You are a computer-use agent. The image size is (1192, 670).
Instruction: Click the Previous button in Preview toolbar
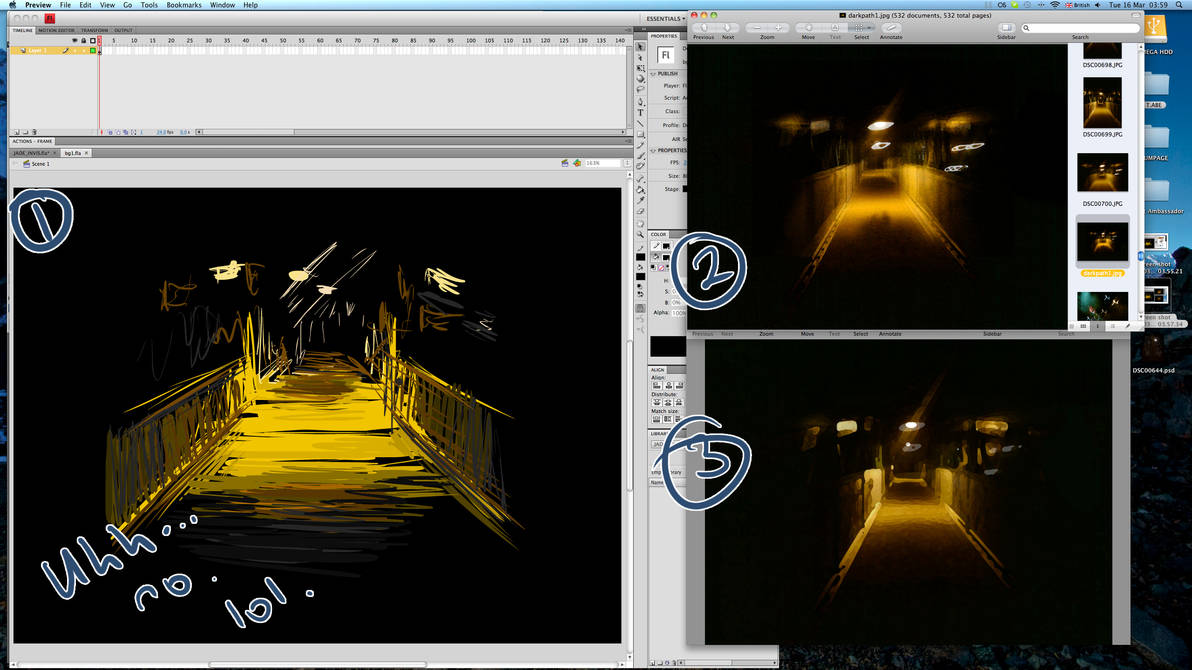[x=703, y=28]
